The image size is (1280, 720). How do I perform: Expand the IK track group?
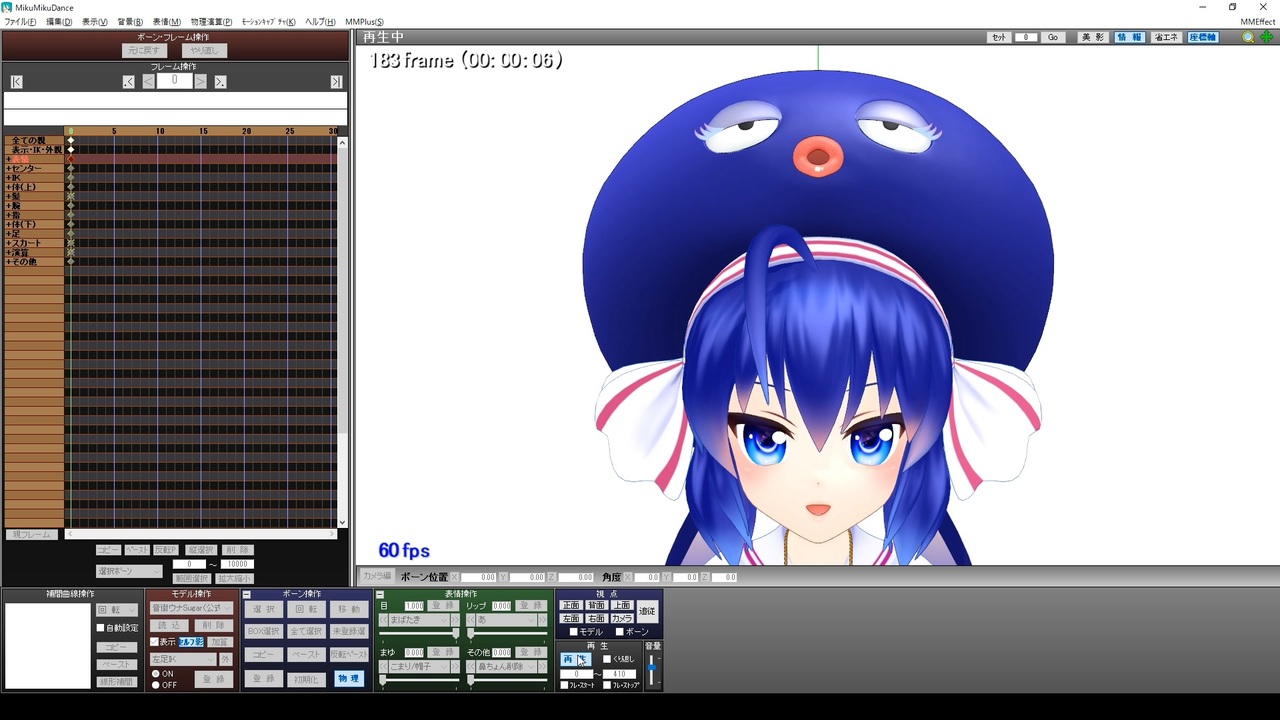pos(8,178)
